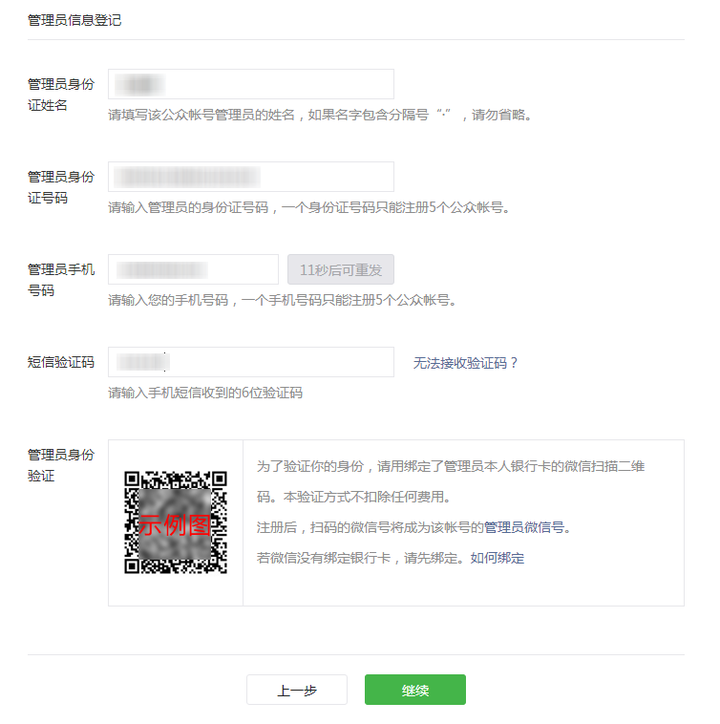Open the 管理员微信号 link
The width and height of the screenshot is (720, 724).
click(524, 527)
